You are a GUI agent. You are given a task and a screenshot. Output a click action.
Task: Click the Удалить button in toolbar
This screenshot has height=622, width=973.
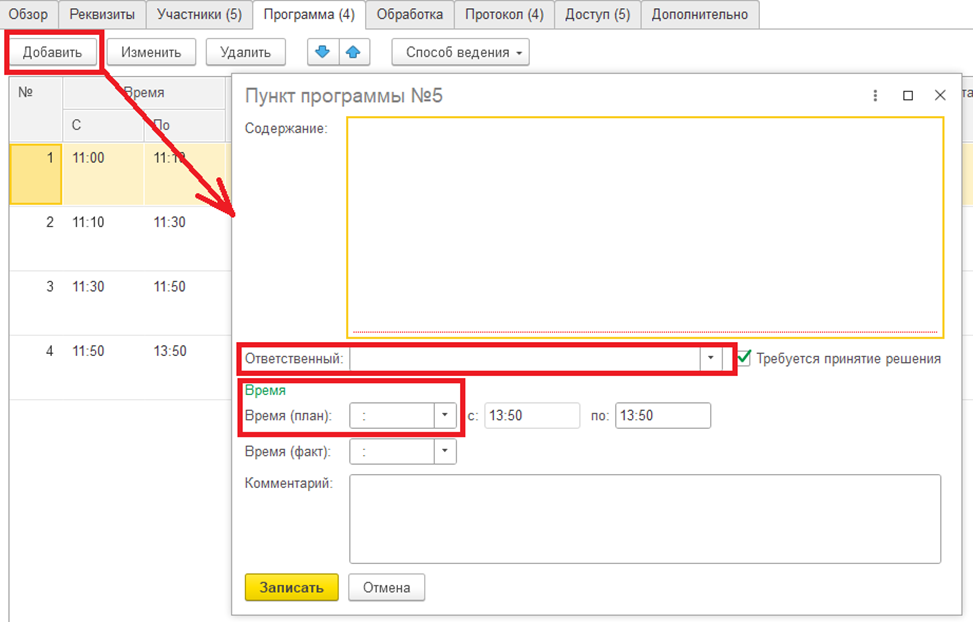(x=245, y=52)
